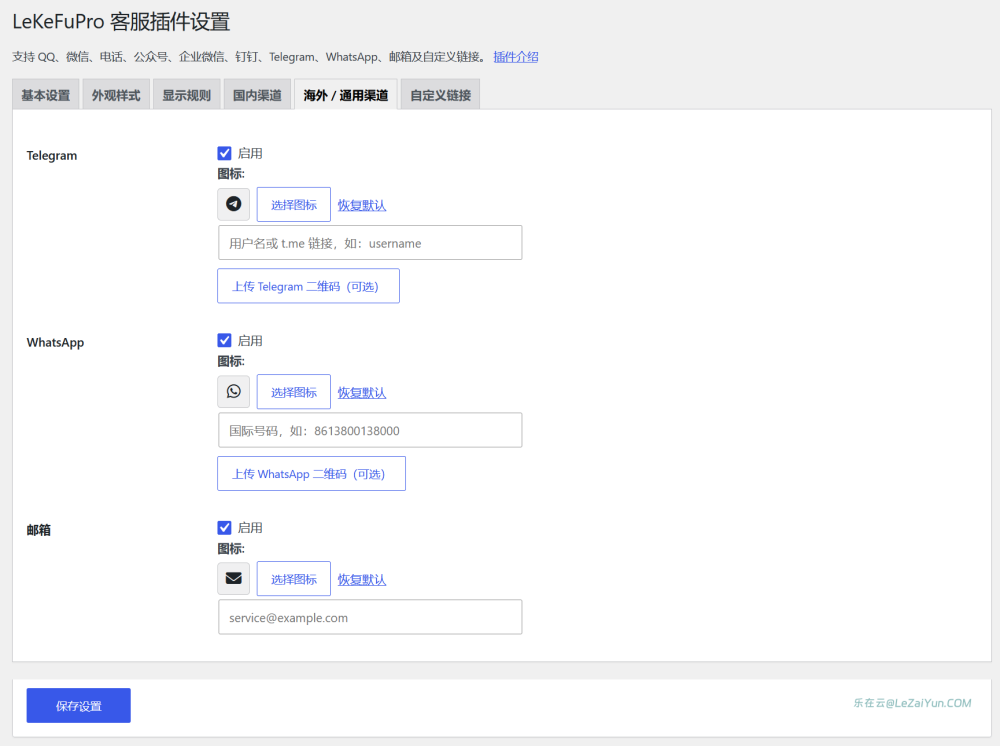Click 恢复默认 link for 邮箱

(x=362, y=580)
